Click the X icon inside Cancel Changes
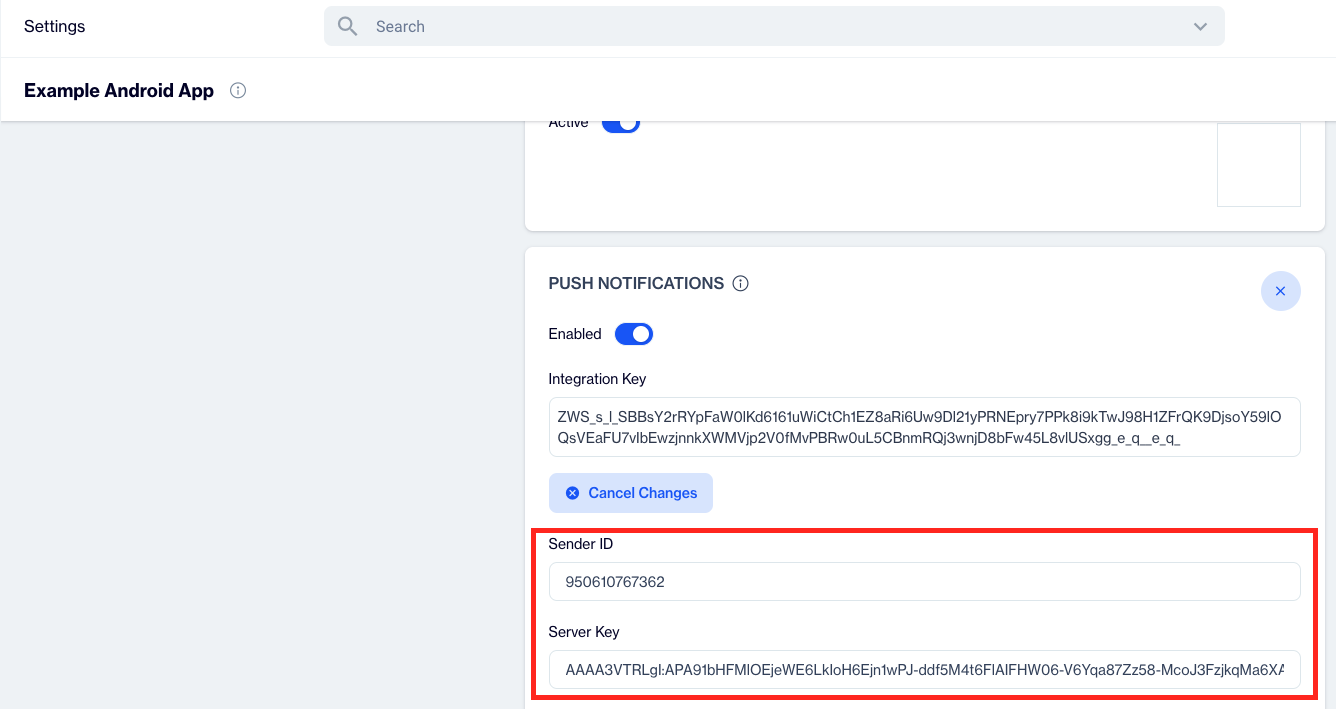Screen dimensions: 1336x709 click(x=573, y=493)
